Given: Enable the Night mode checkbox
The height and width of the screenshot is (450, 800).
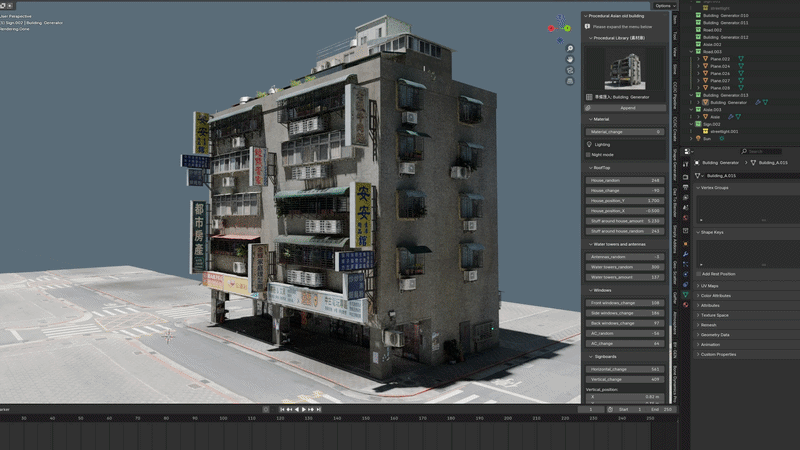Looking at the screenshot, I should coord(588,155).
